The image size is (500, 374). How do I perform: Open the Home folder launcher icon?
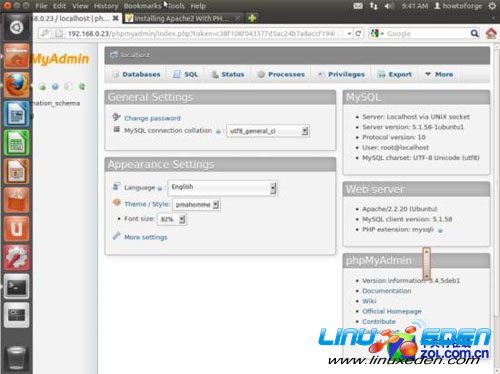tap(16, 56)
